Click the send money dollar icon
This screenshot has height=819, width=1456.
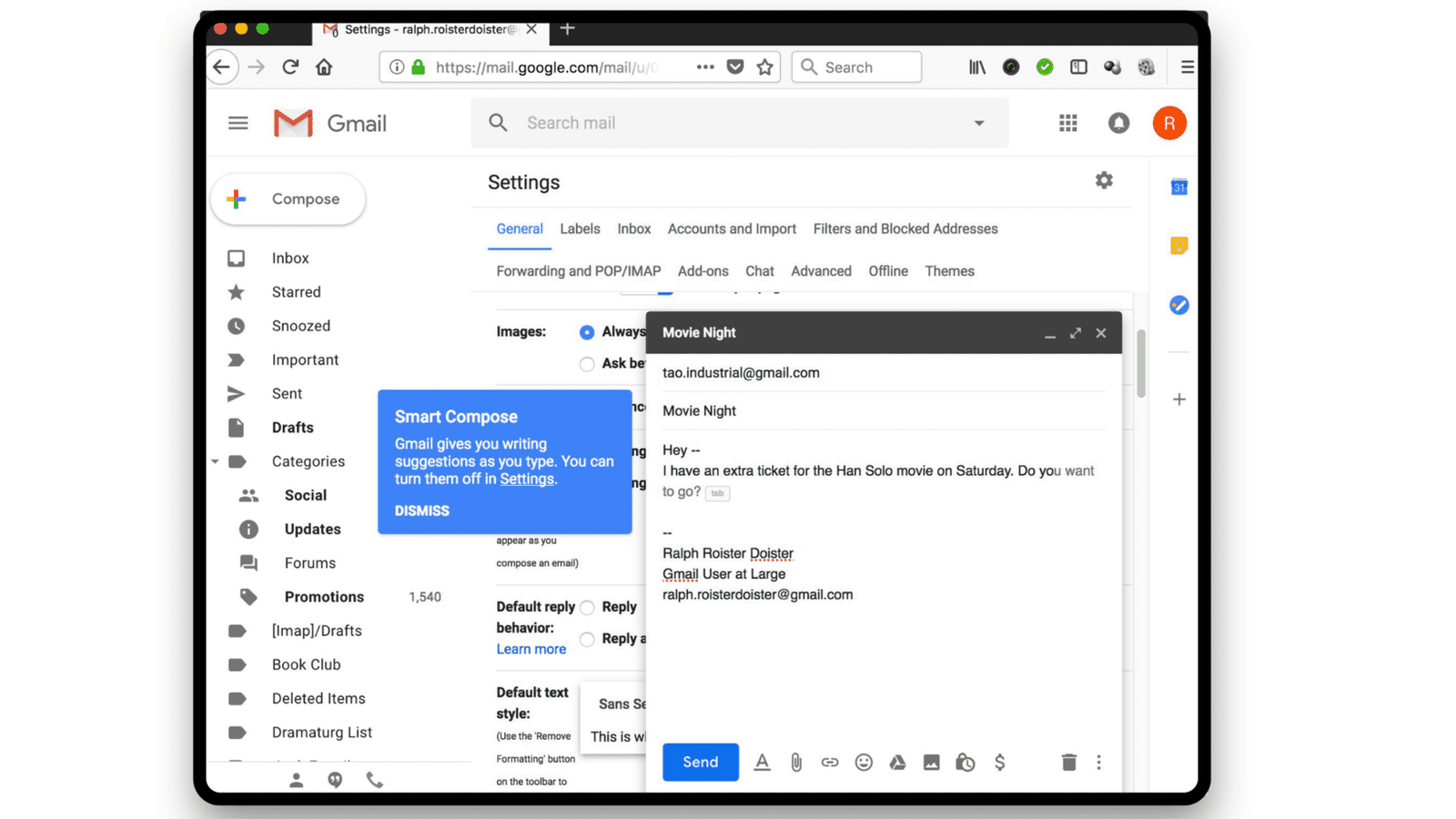coord(999,763)
